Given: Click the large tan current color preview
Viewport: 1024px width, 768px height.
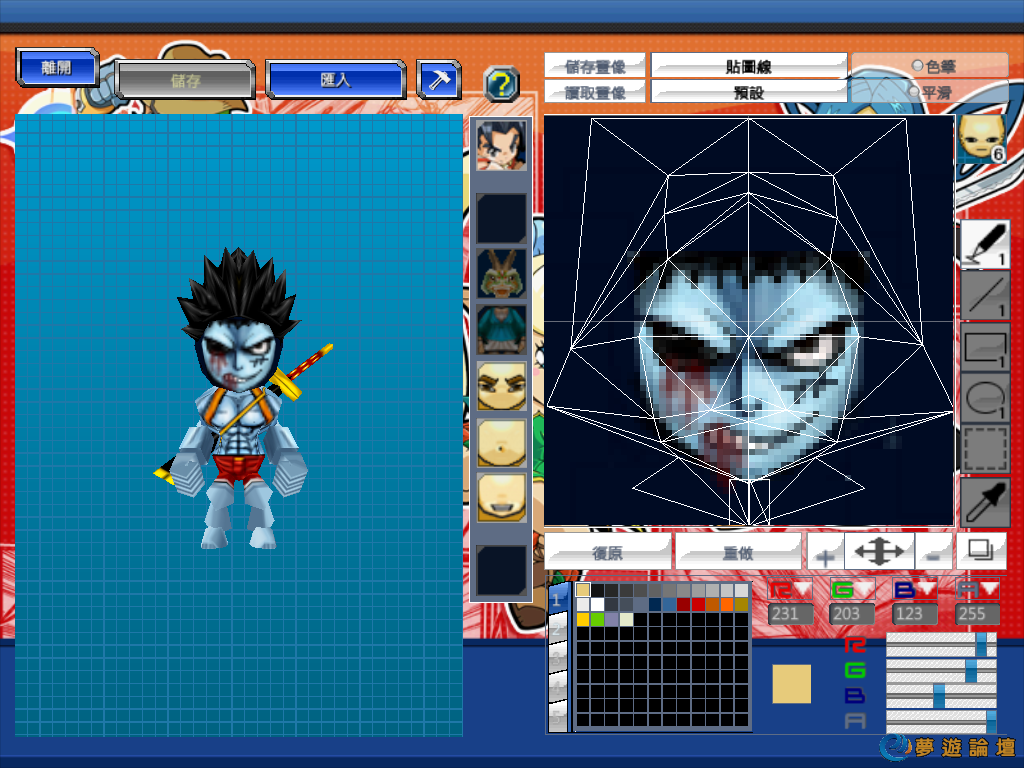Looking at the screenshot, I should 792,684.
